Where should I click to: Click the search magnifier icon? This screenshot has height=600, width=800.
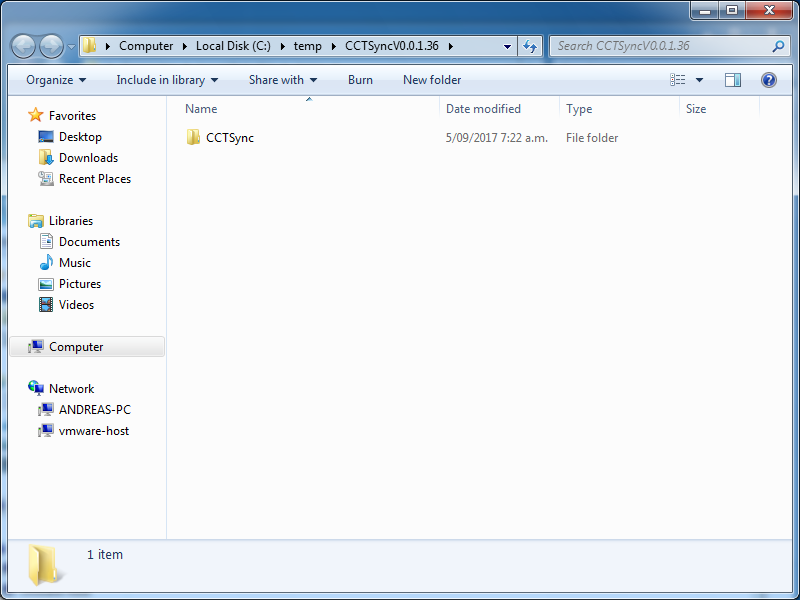778,46
